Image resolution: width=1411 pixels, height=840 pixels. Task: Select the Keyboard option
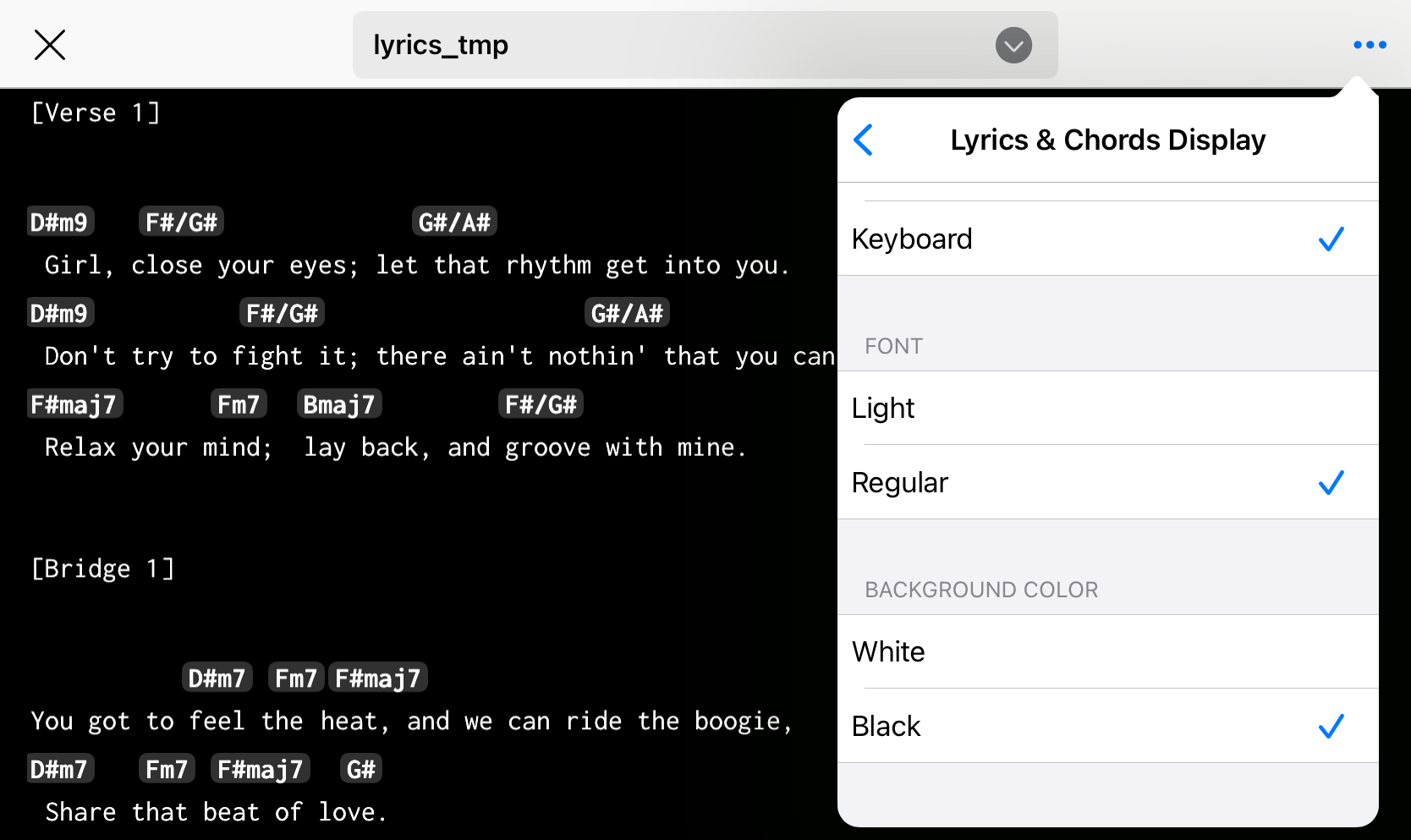[x=1107, y=239]
